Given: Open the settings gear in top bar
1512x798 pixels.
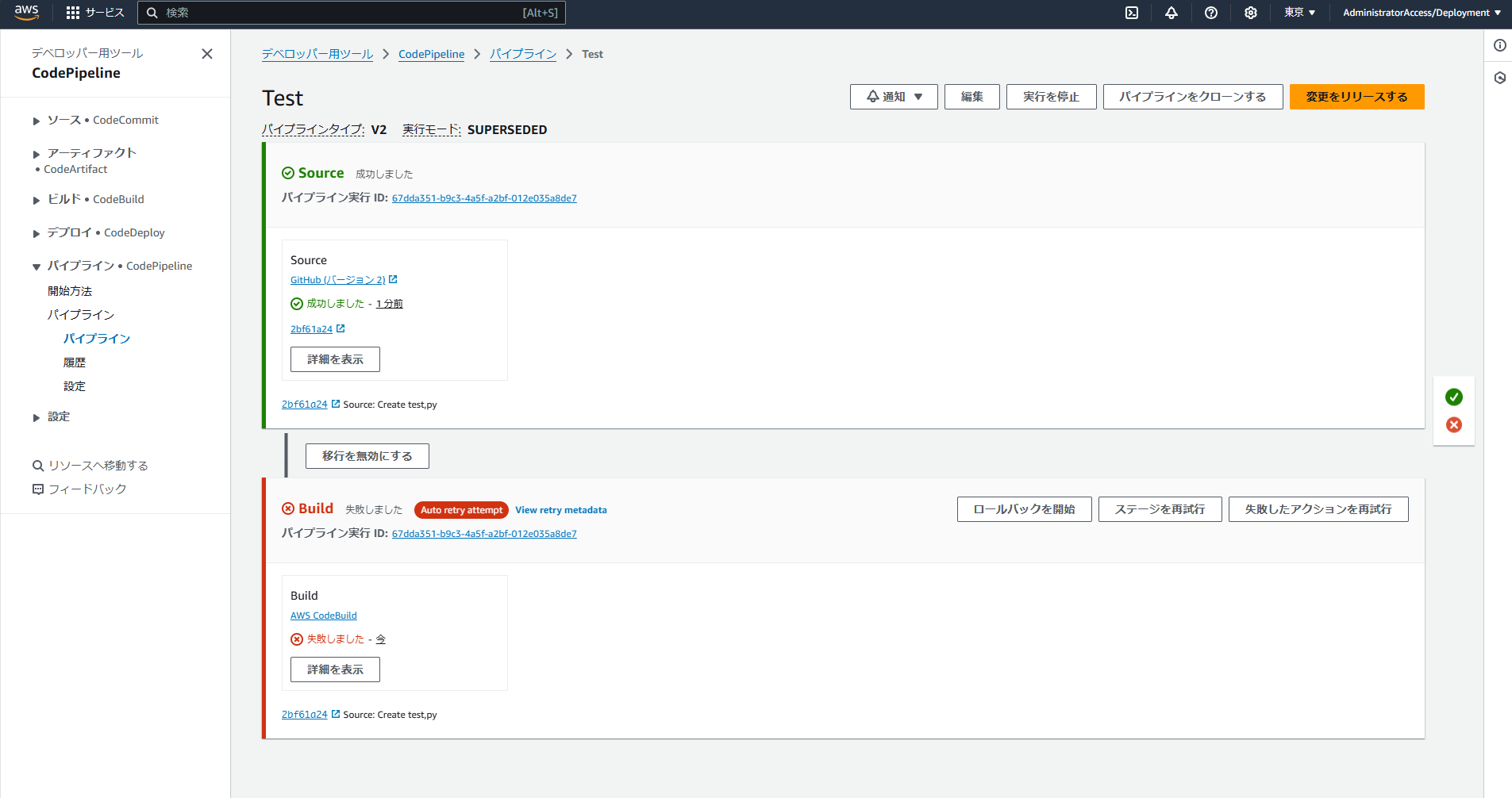Looking at the screenshot, I should tap(1251, 13).
